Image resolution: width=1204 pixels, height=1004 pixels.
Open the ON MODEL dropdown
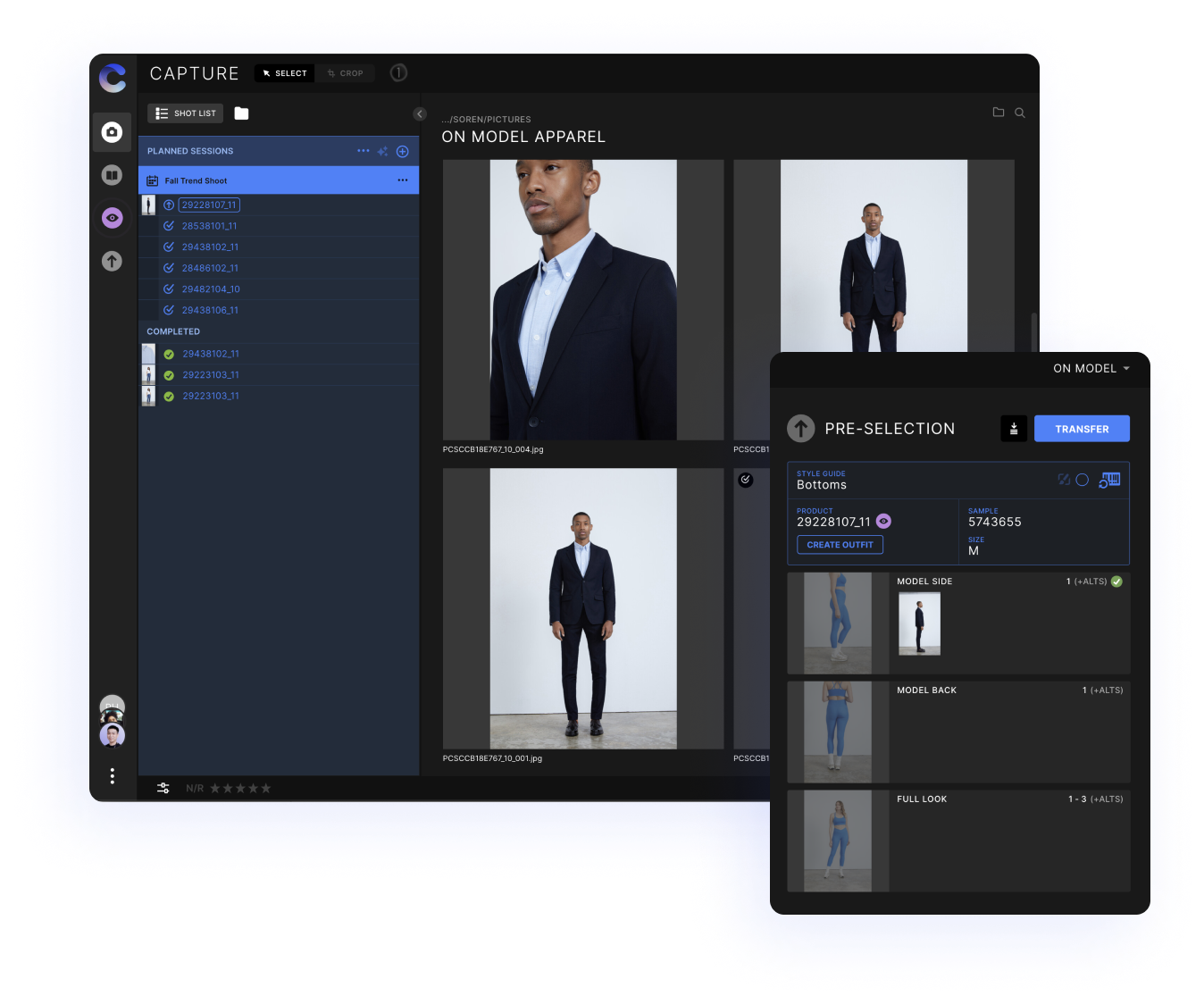pos(1091,369)
